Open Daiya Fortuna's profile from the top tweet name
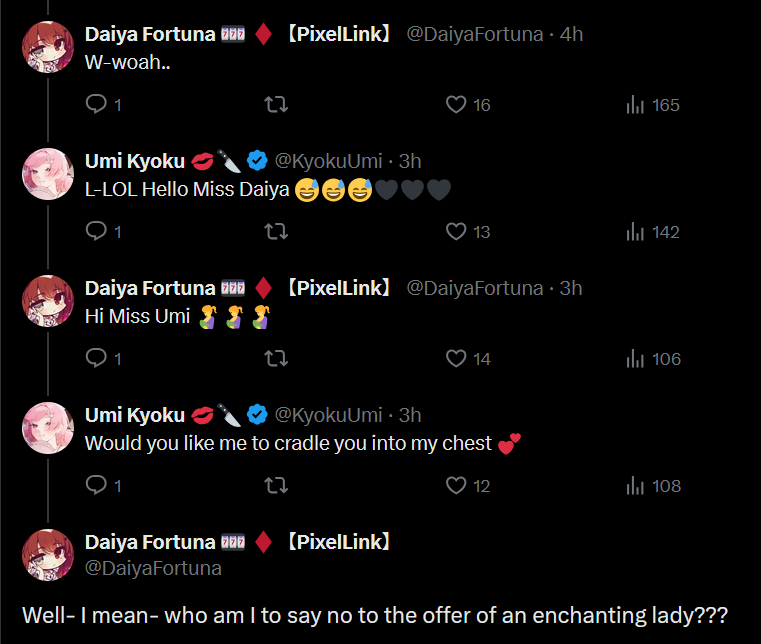 [x=150, y=34]
